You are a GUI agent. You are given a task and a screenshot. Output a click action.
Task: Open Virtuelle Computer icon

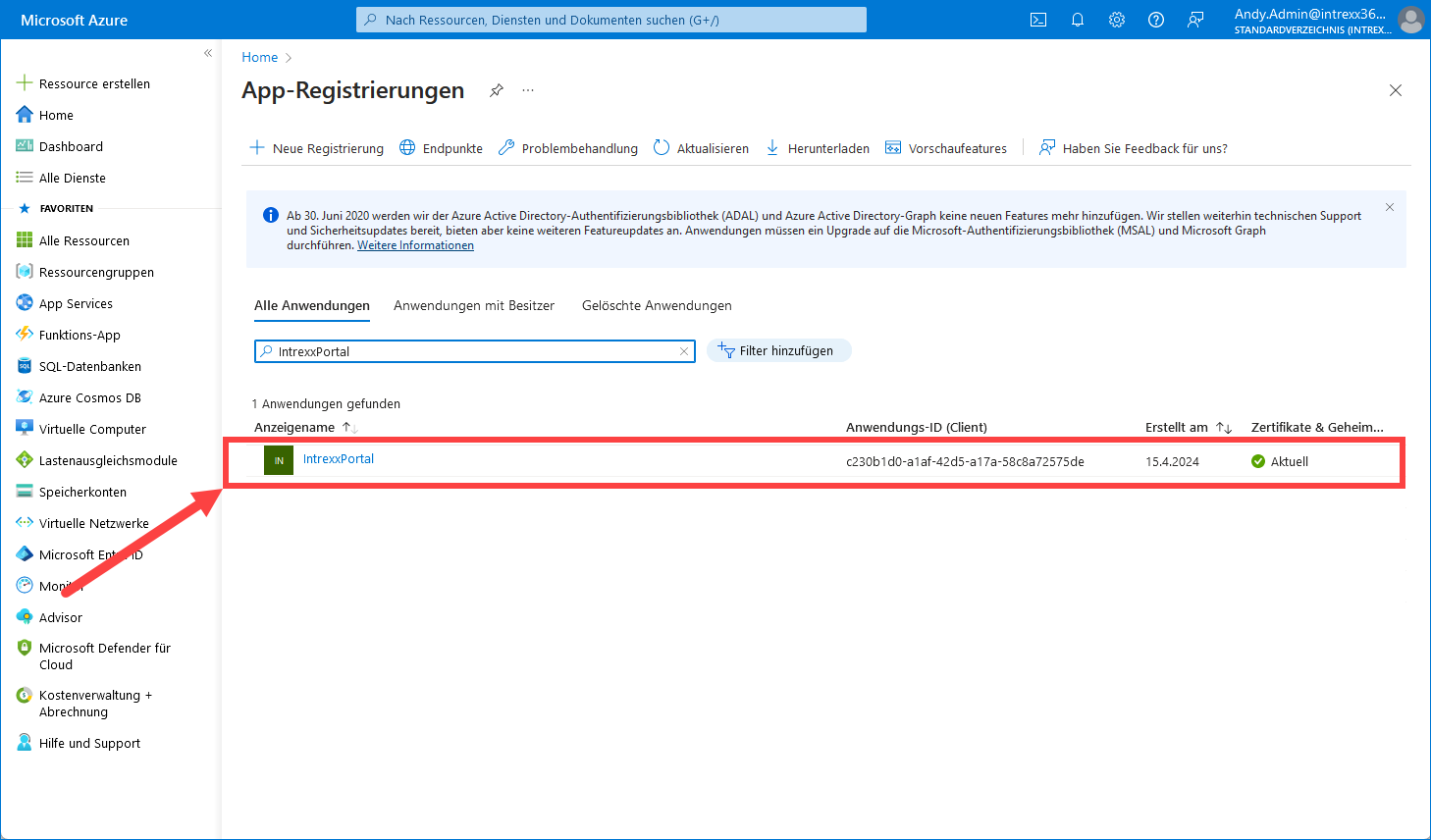[25, 428]
